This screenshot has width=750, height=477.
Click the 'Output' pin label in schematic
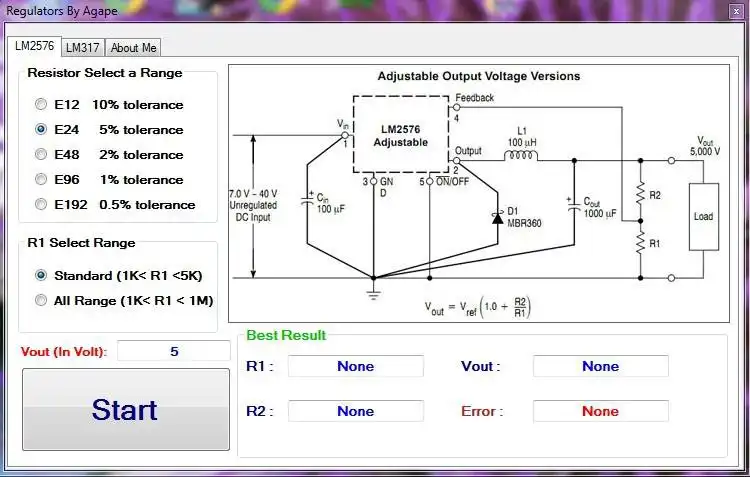468,151
